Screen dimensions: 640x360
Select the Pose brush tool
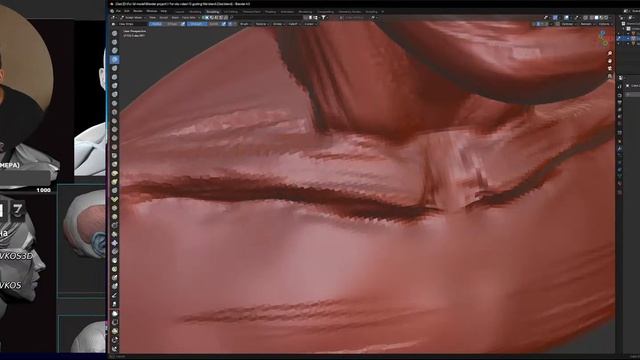[115, 199]
